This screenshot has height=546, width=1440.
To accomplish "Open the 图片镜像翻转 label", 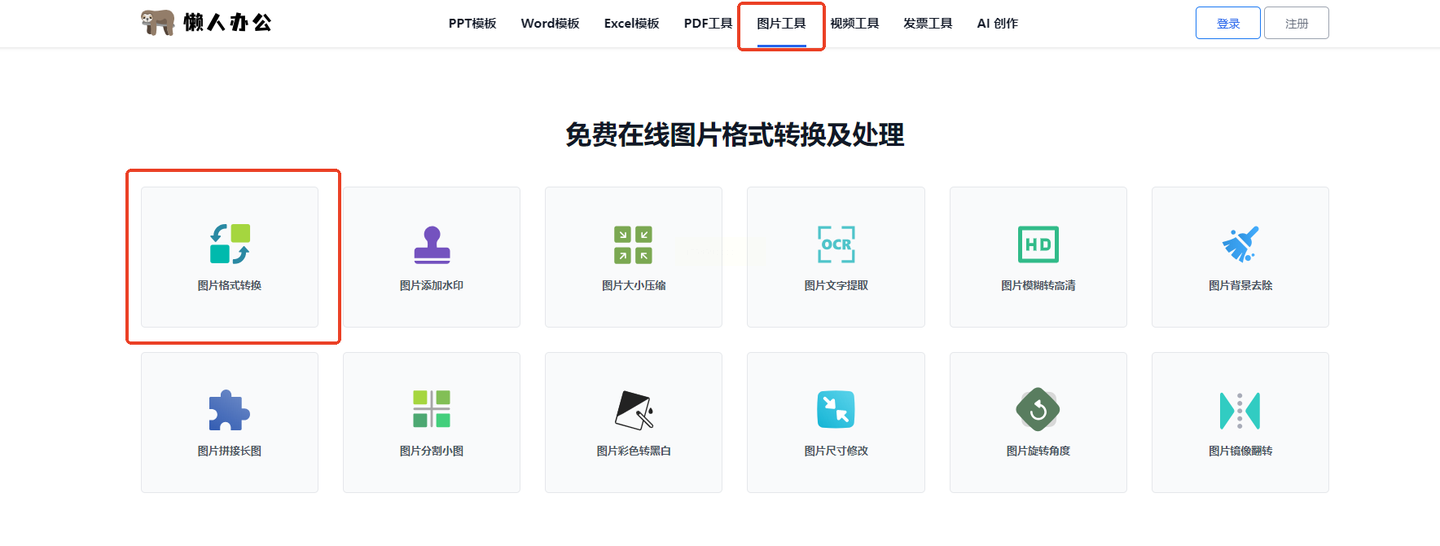I will (1240, 451).
